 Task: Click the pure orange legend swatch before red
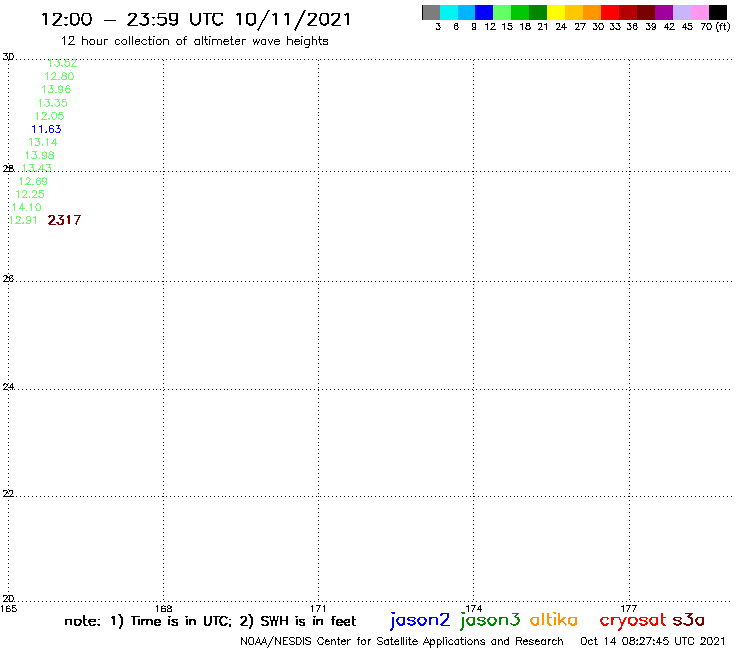(592, 12)
